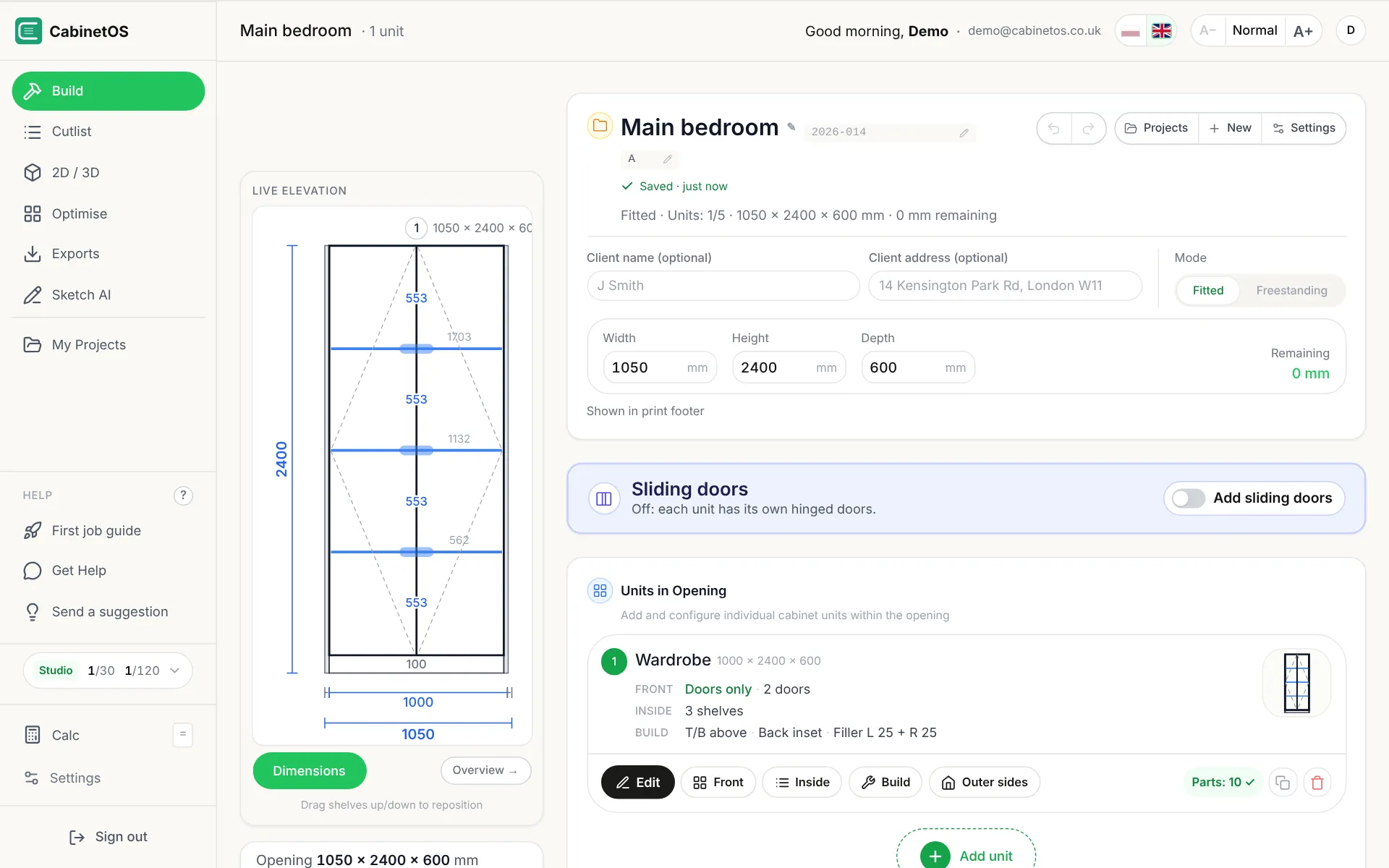Click the redo arrow icon
The width and height of the screenshot is (1389, 868).
point(1088,129)
